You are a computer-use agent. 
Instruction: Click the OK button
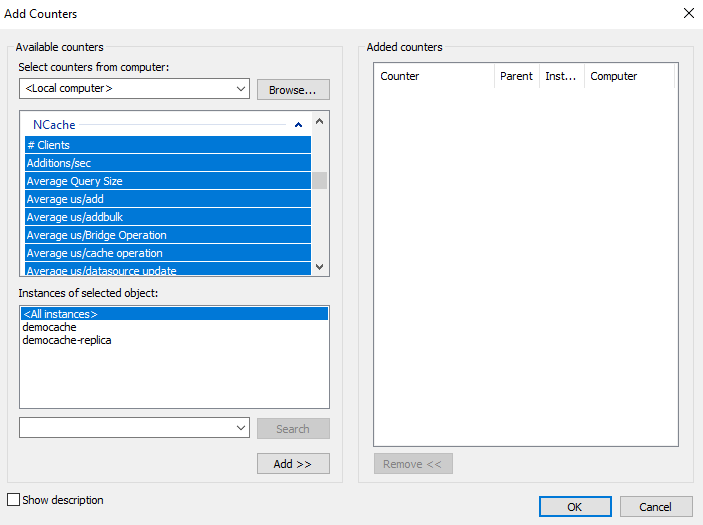pyautogui.click(x=575, y=507)
